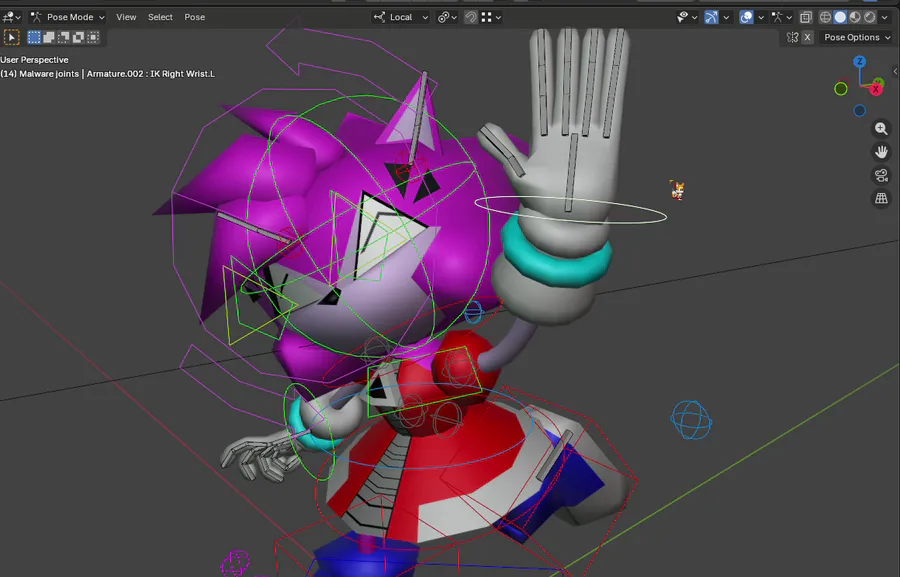This screenshot has height=577, width=900.
Task: Switch perspective/orthographic with grid icon
Action: pyautogui.click(x=881, y=199)
